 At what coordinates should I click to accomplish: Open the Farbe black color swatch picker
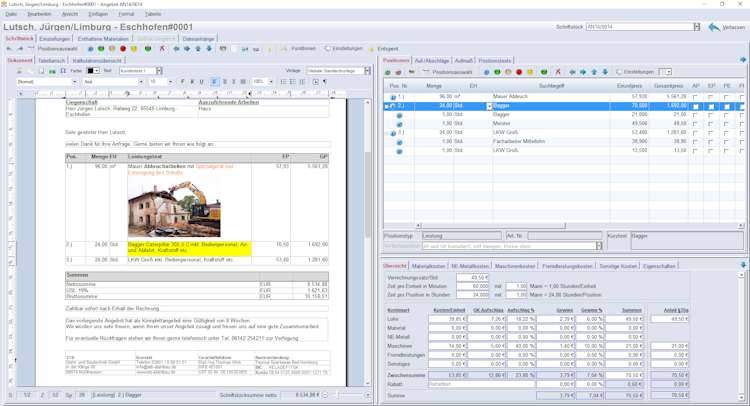click(91, 71)
